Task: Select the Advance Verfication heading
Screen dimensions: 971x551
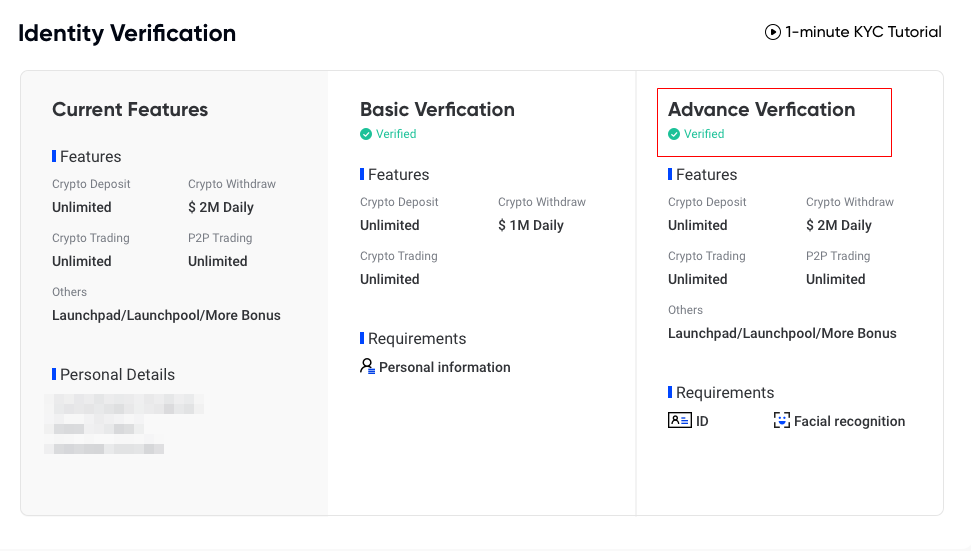Action: 761,110
